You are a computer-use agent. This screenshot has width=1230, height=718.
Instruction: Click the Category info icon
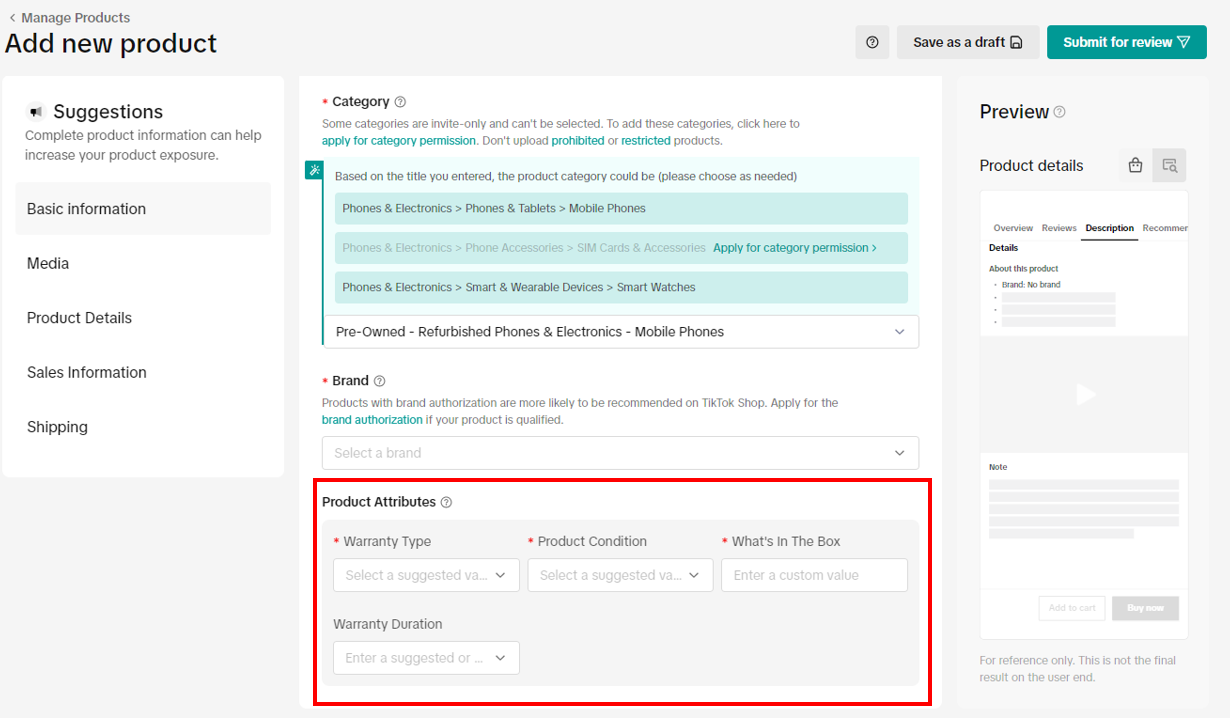pyautogui.click(x=400, y=102)
